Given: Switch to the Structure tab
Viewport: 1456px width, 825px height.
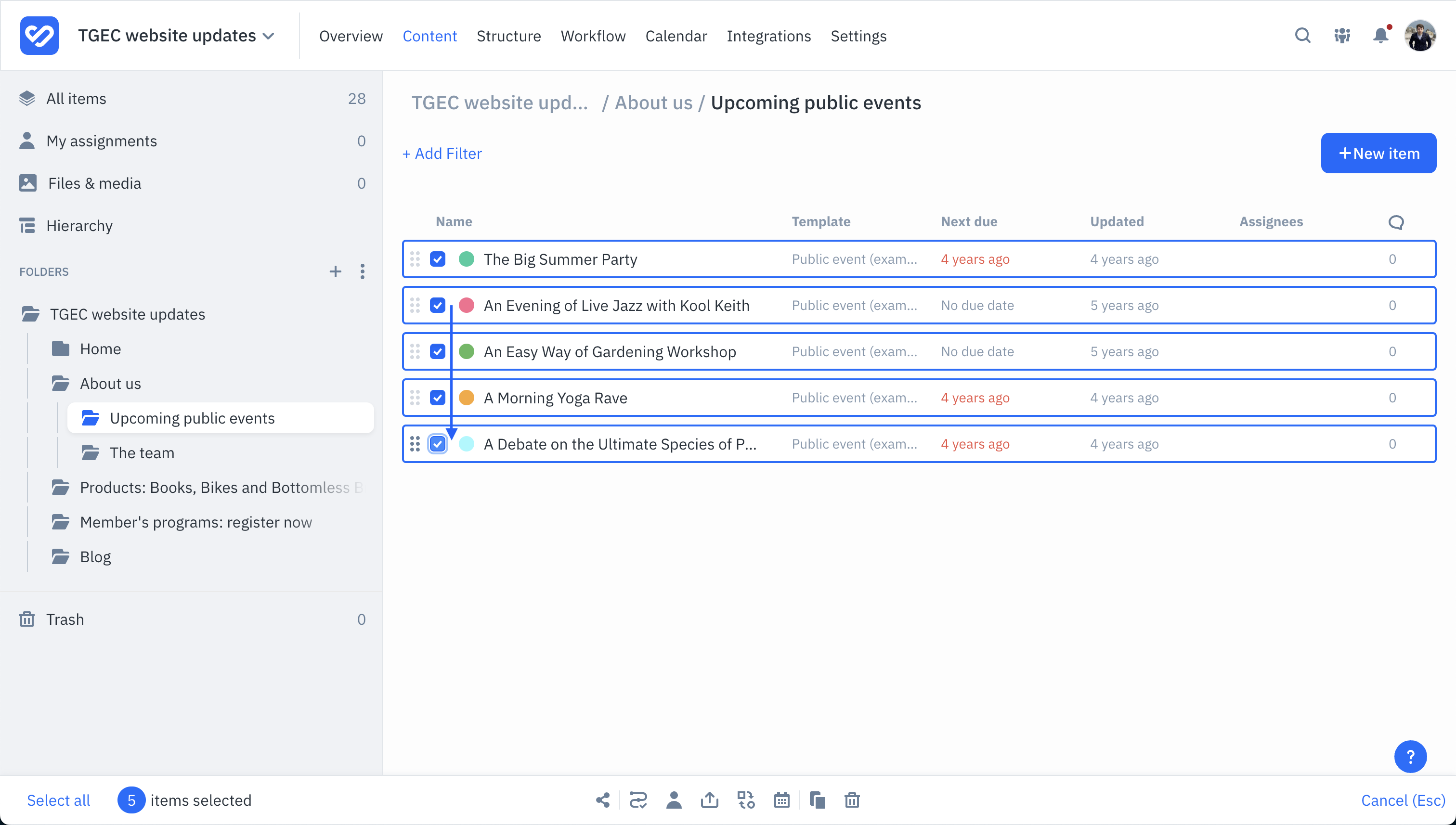Looking at the screenshot, I should (x=508, y=36).
